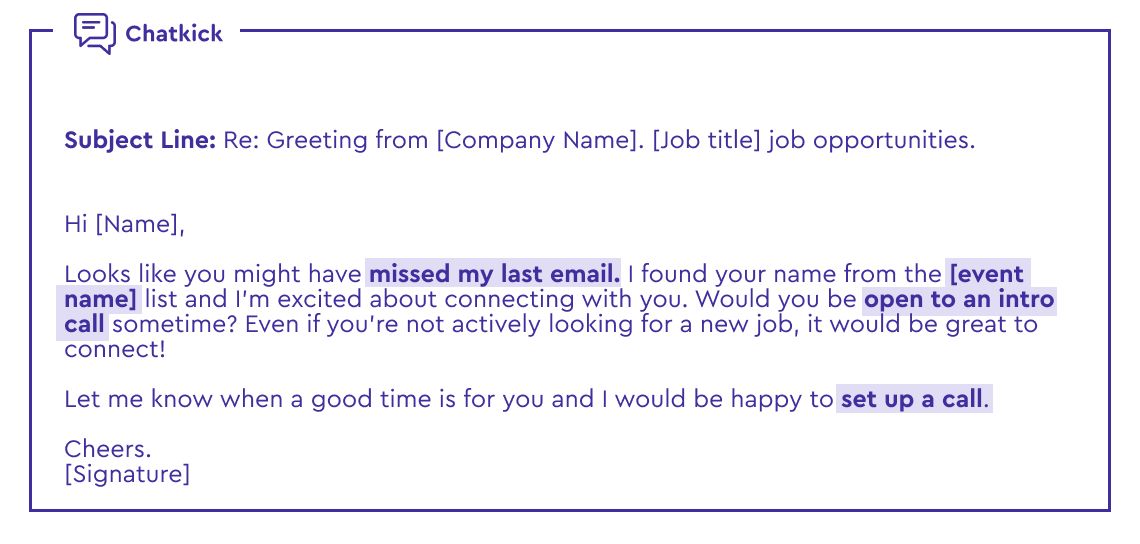
Task: Click highlighted phrase 'set up a call'
Action: pyautogui.click(x=912, y=399)
